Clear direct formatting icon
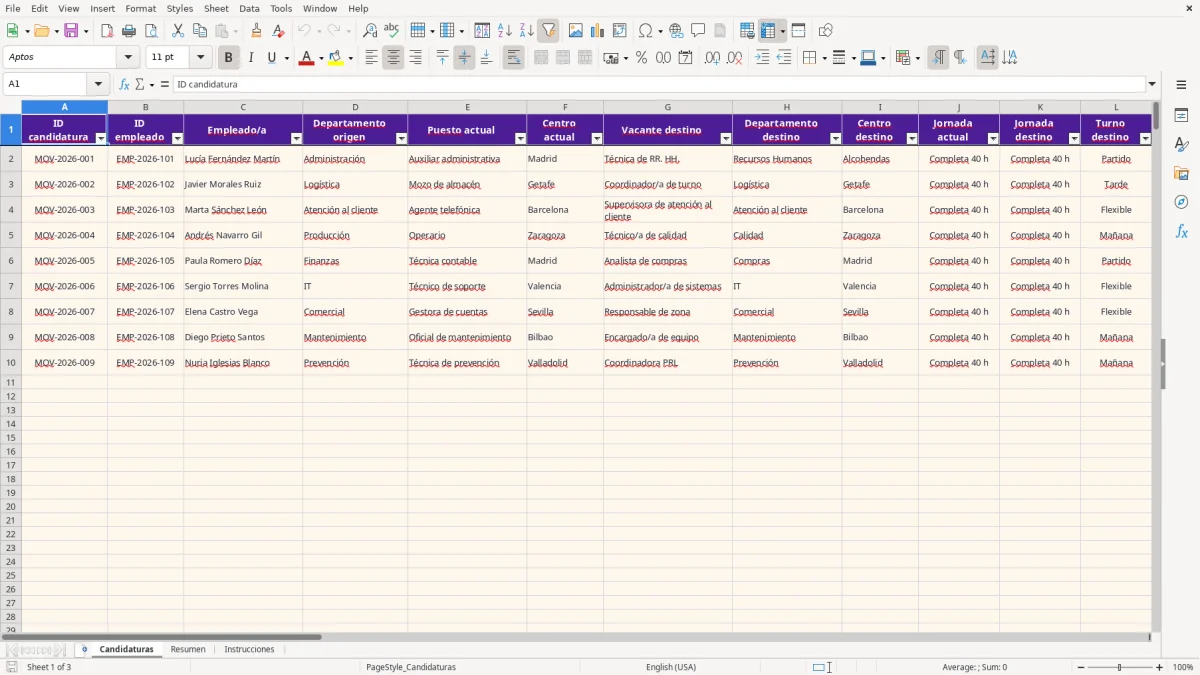This screenshot has width=1200, height=675. pyautogui.click(x=279, y=31)
